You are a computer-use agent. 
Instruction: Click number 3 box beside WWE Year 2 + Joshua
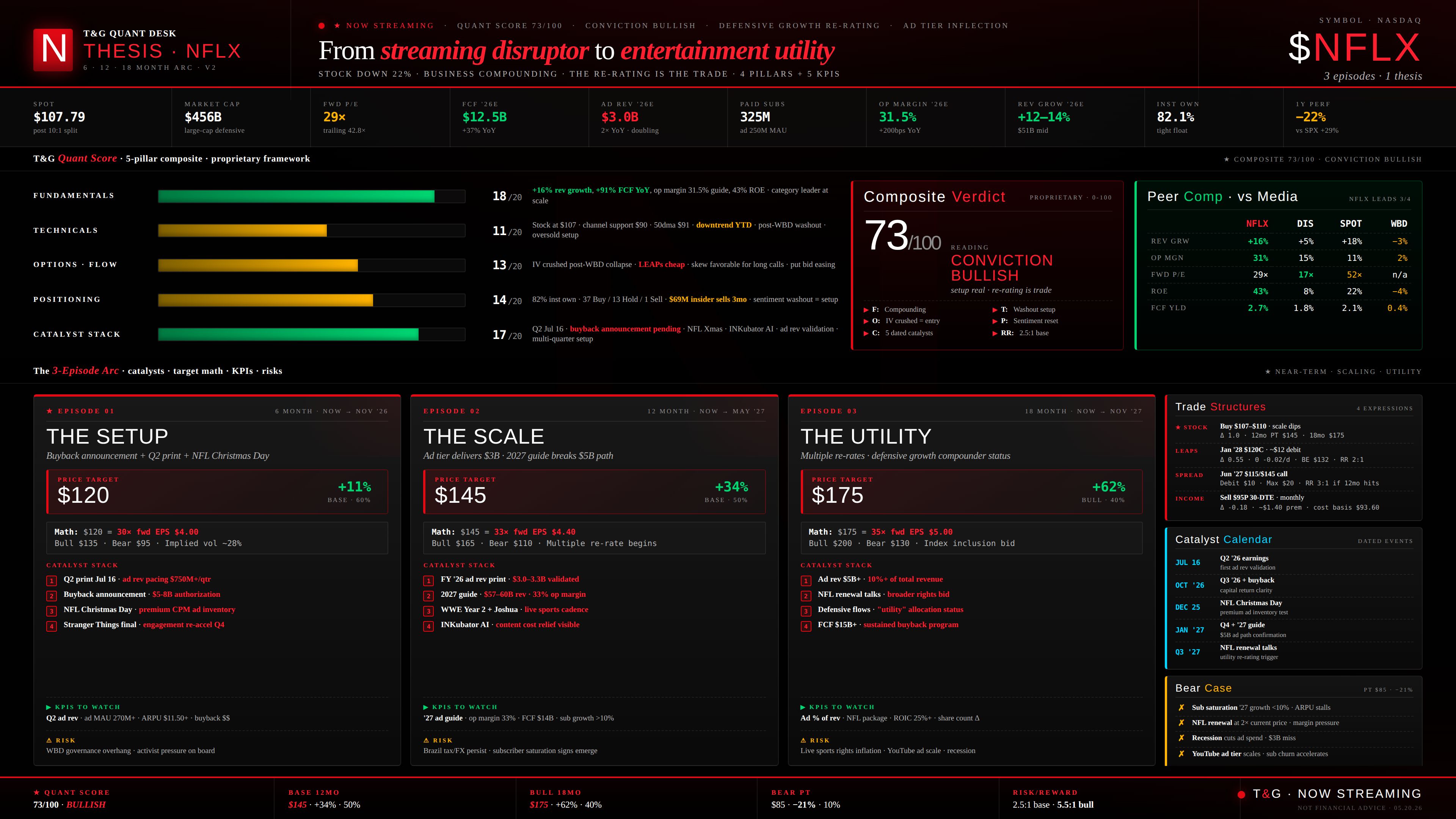(428, 611)
